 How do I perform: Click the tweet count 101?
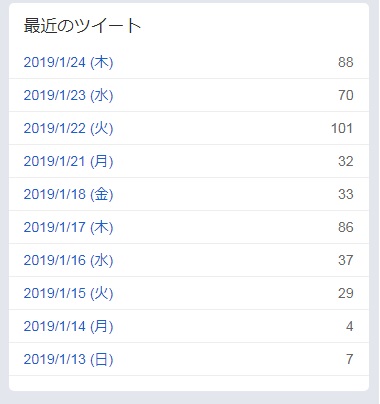coord(342,128)
